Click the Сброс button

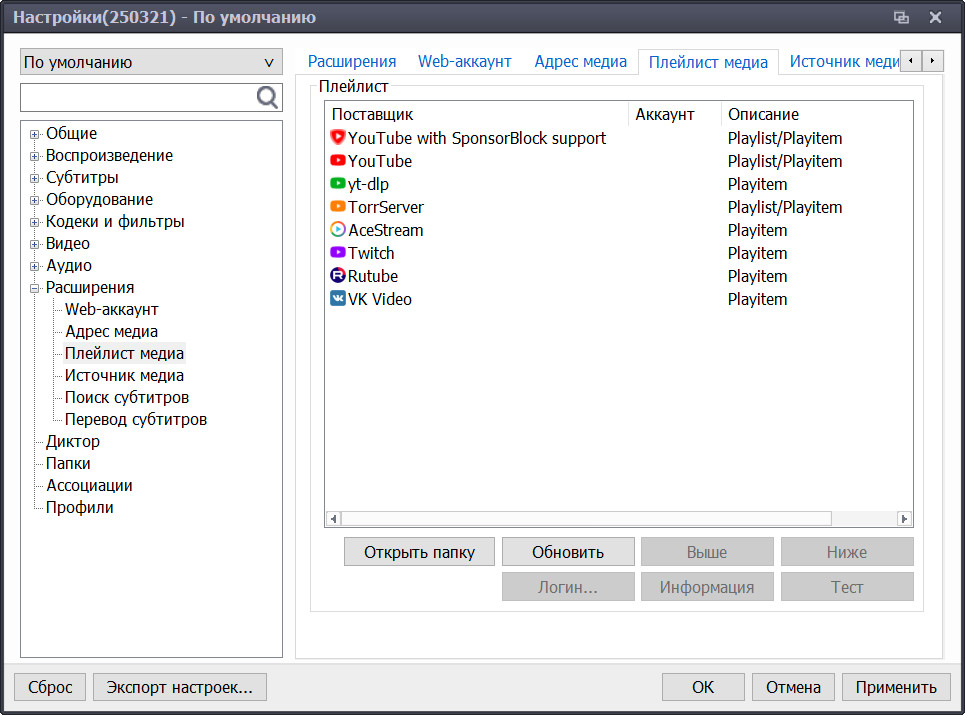coord(50,687)
